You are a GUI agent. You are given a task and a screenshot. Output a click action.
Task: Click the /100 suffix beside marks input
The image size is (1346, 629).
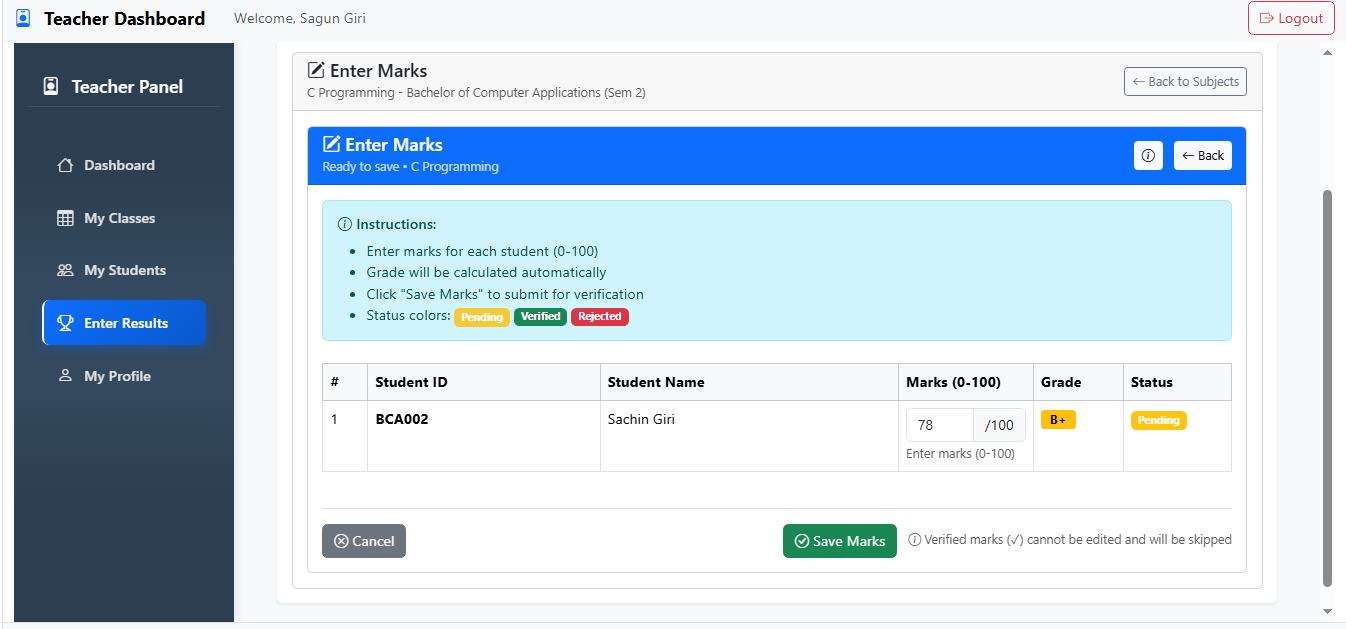click(999, 425)
